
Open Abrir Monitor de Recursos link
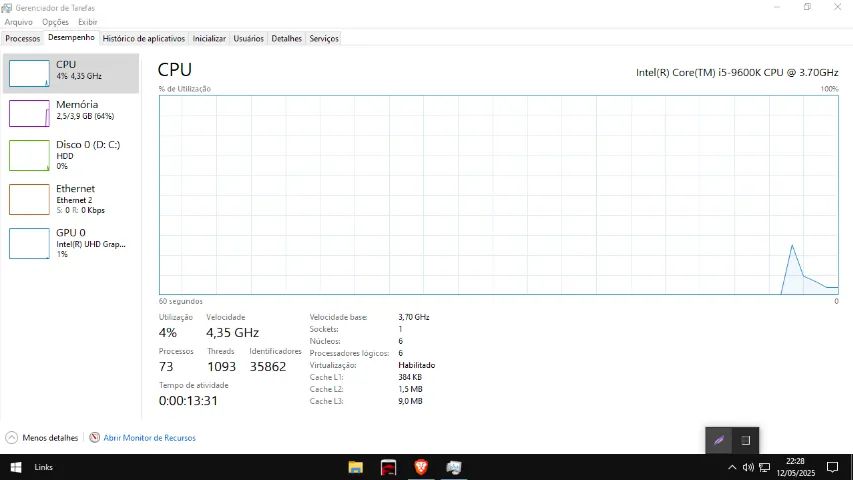pyautogui.click(x=150, y=438)
